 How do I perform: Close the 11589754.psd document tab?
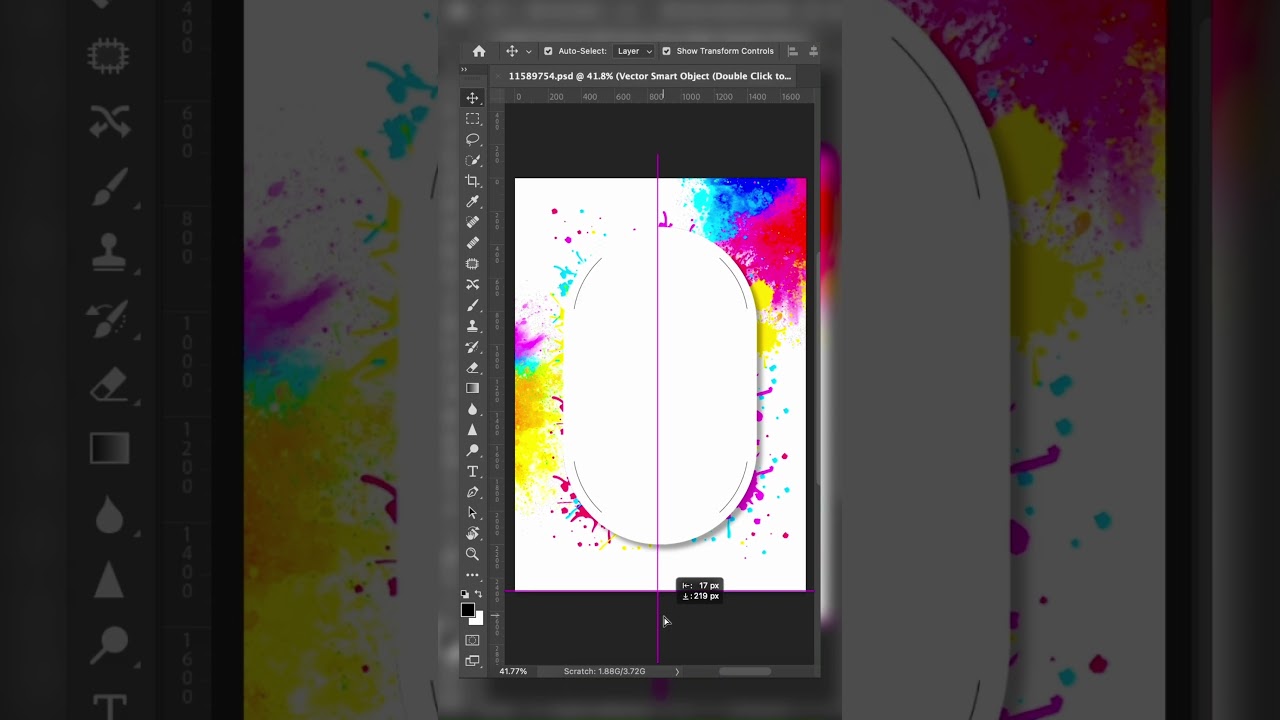498,76
